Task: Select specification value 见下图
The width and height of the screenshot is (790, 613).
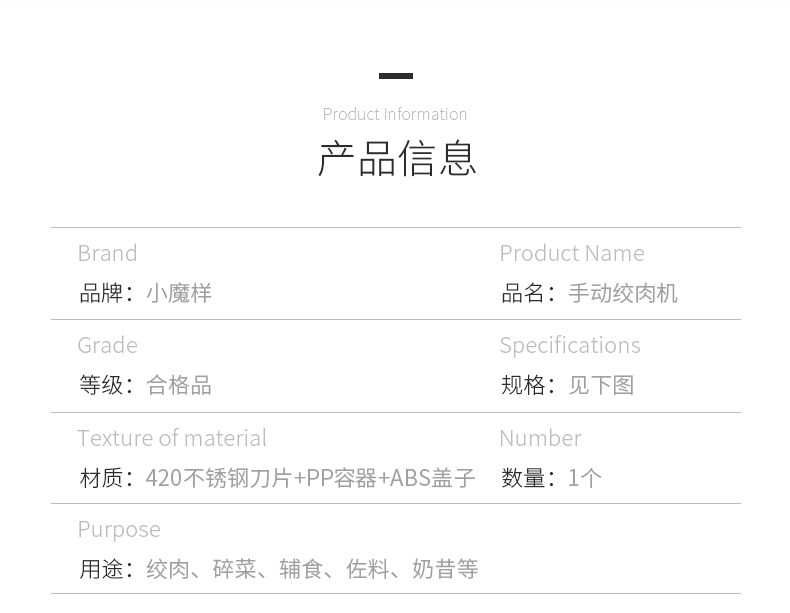Action: (601, 385)
